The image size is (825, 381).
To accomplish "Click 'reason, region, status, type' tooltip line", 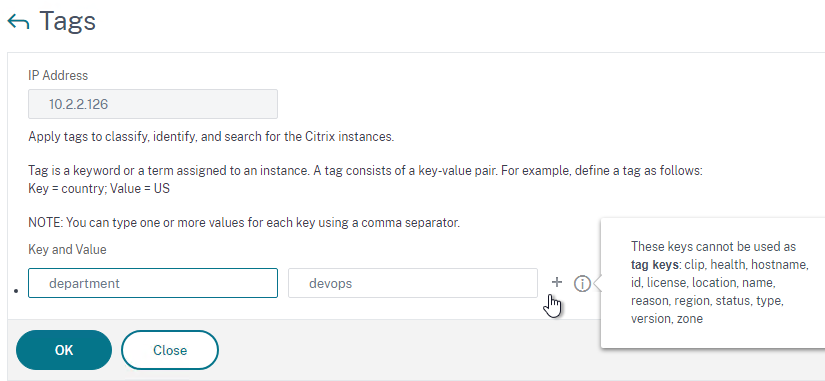I will [708, 301].
